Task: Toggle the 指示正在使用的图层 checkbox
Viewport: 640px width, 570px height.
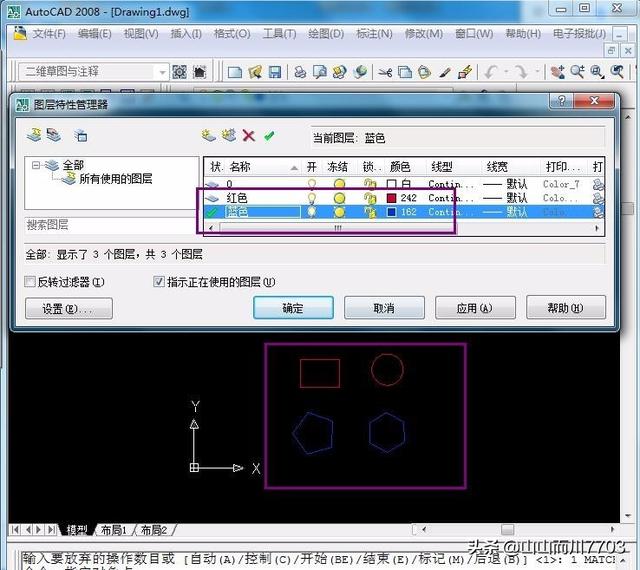Action: point(159,281)
